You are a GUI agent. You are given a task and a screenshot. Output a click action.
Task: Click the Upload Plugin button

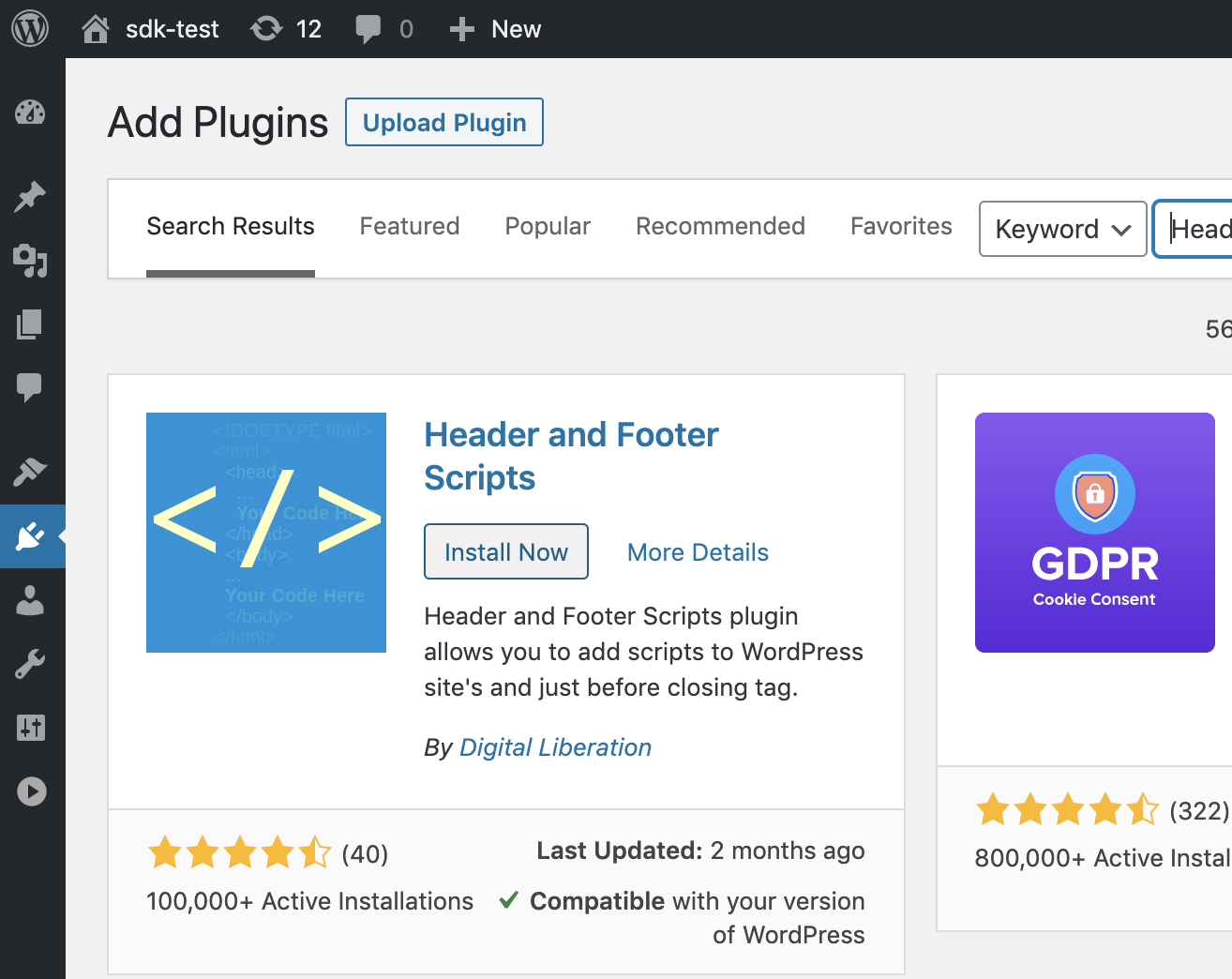(444, 123)
